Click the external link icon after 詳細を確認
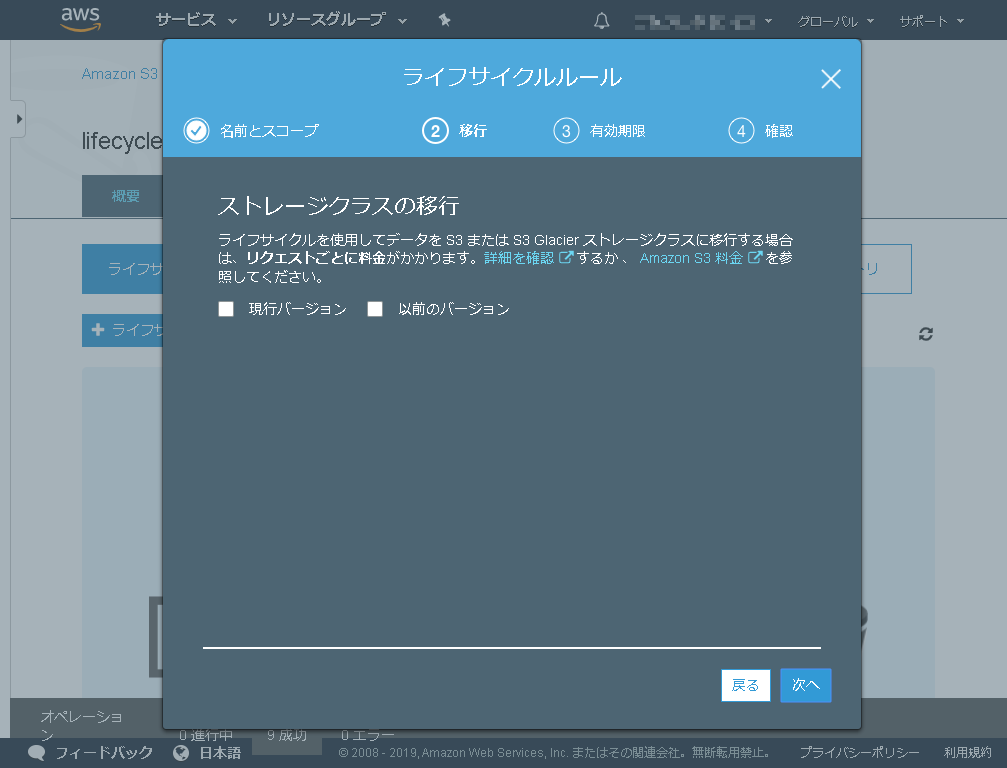The height and width of the screenshot is (768, 1007). click(x=565, y=257)
